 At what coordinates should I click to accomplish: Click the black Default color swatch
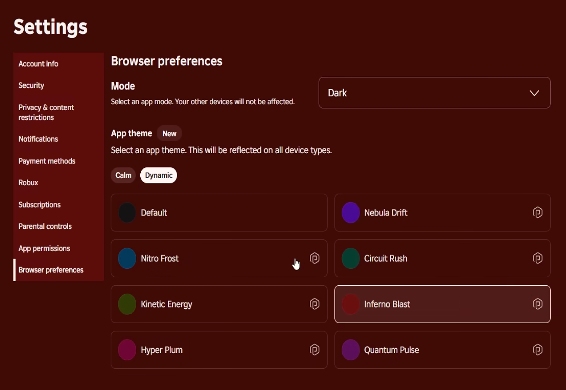(127, 213)
